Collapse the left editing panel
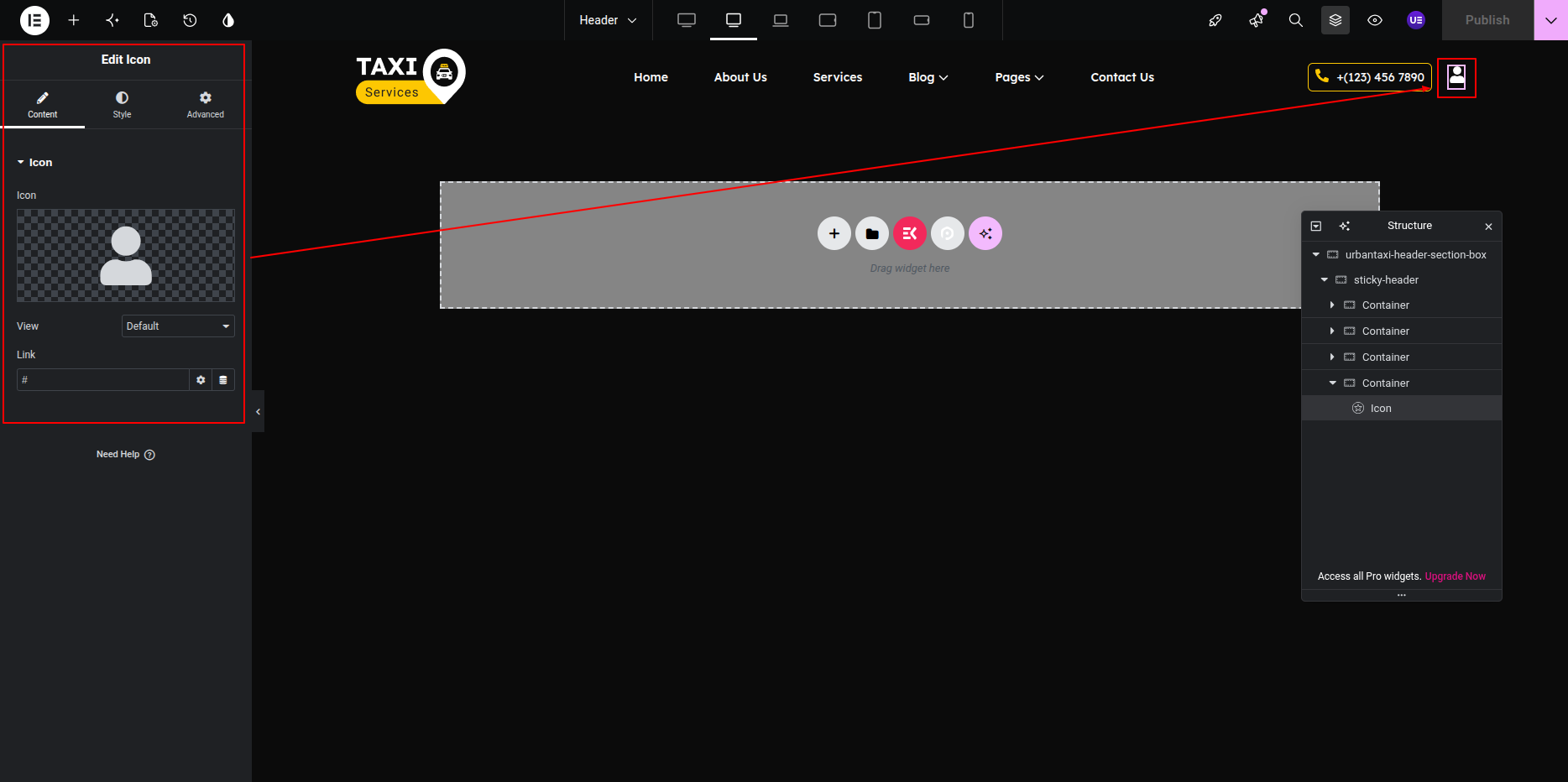 click(x=258, y=411)
